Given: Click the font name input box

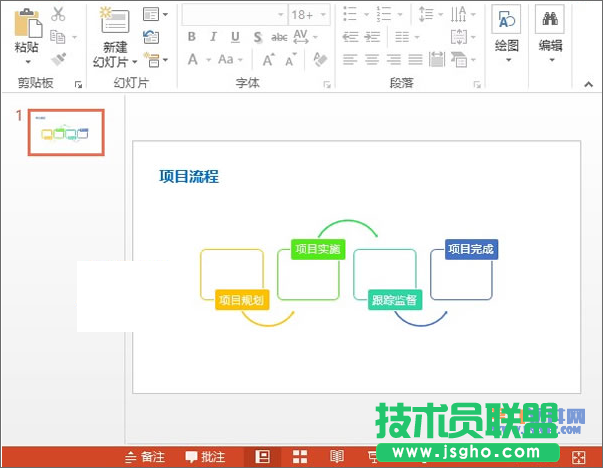Looking at the screenshot, I should [x=235, y=15].
